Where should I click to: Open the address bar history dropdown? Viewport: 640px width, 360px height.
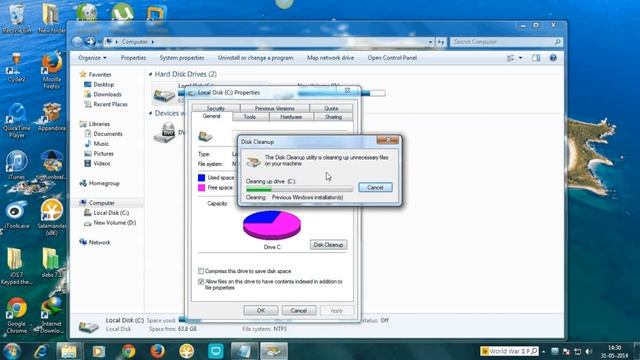430,42
